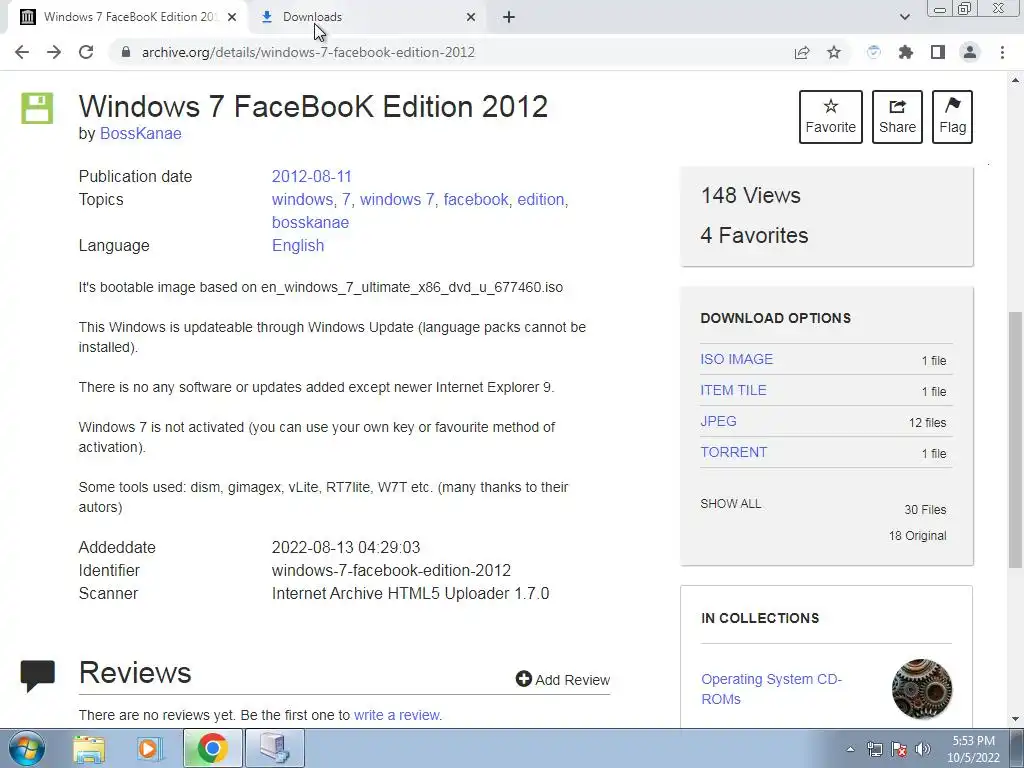
Task: Click the Reviews speech bubble icon
Action: [x=37, y=675]
